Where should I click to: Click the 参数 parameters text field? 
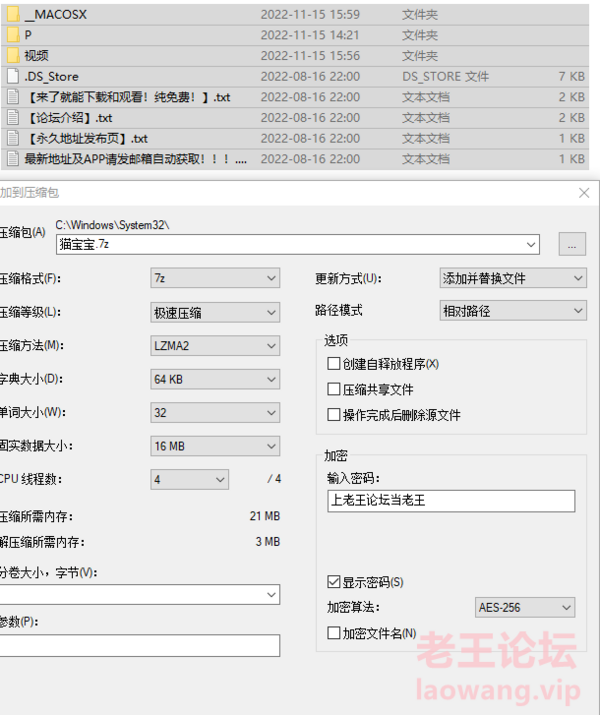(139, 646)
